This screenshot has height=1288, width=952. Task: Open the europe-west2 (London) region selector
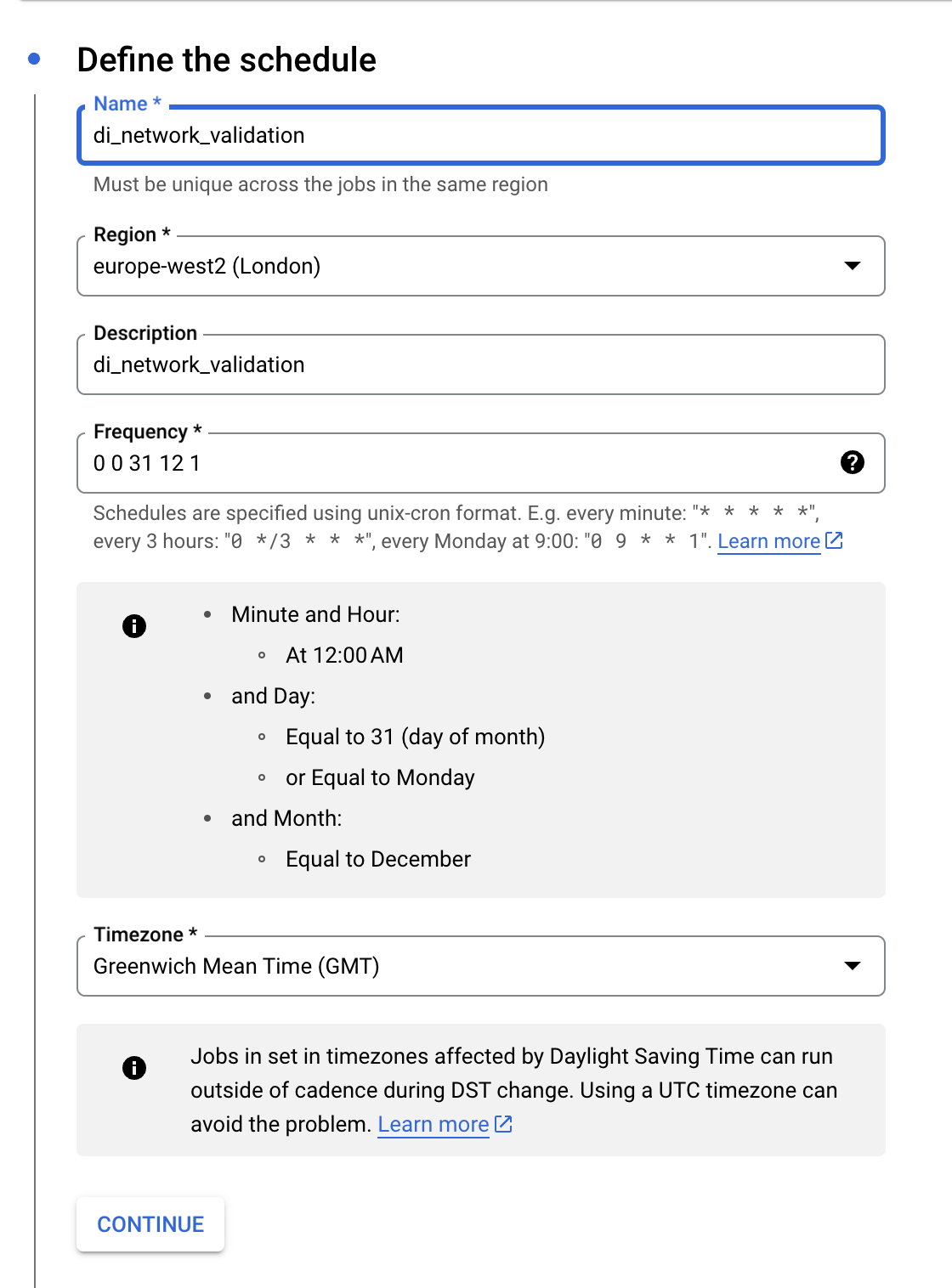point(481,266)
